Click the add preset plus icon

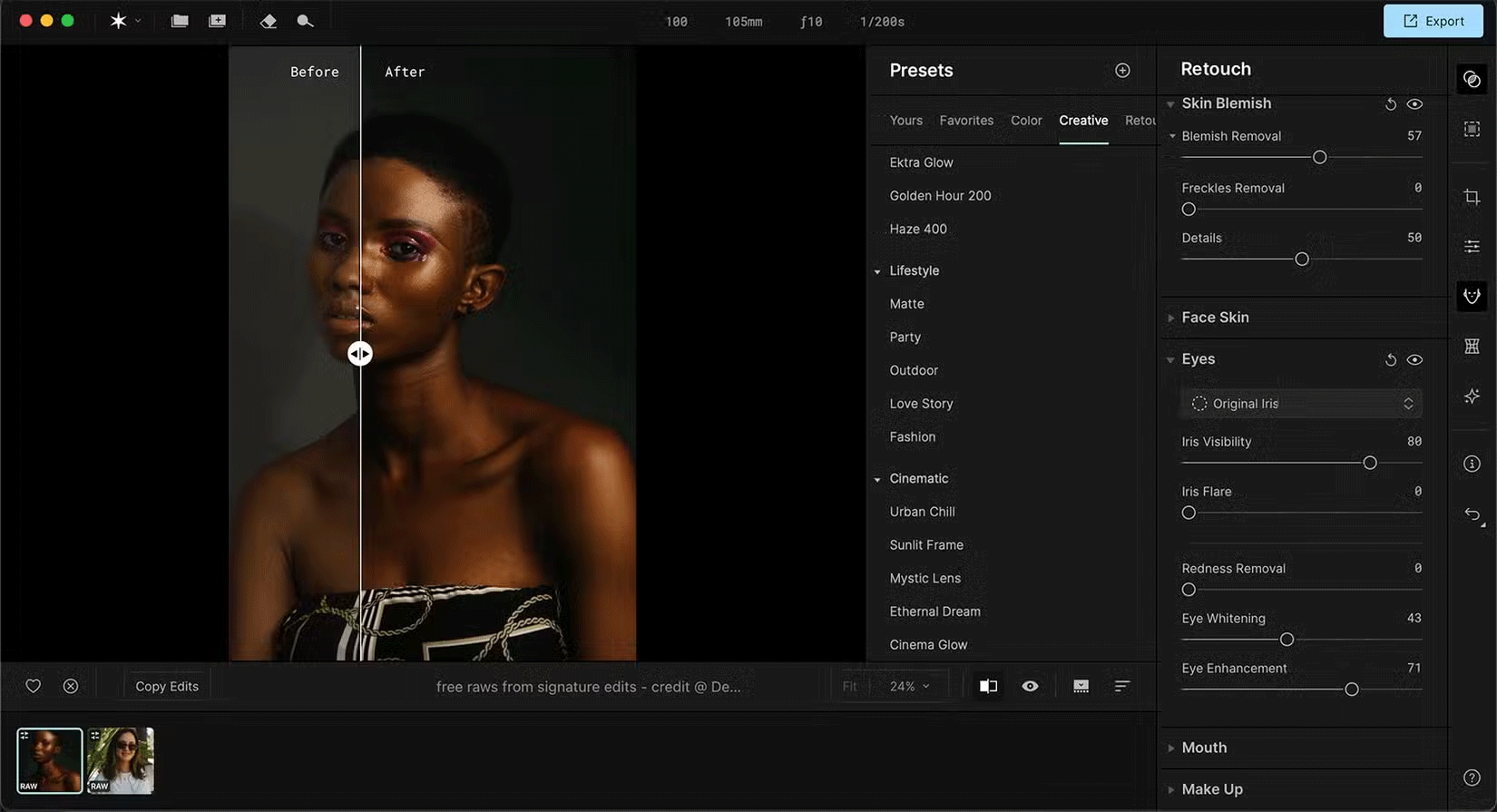coord(1122,71)
